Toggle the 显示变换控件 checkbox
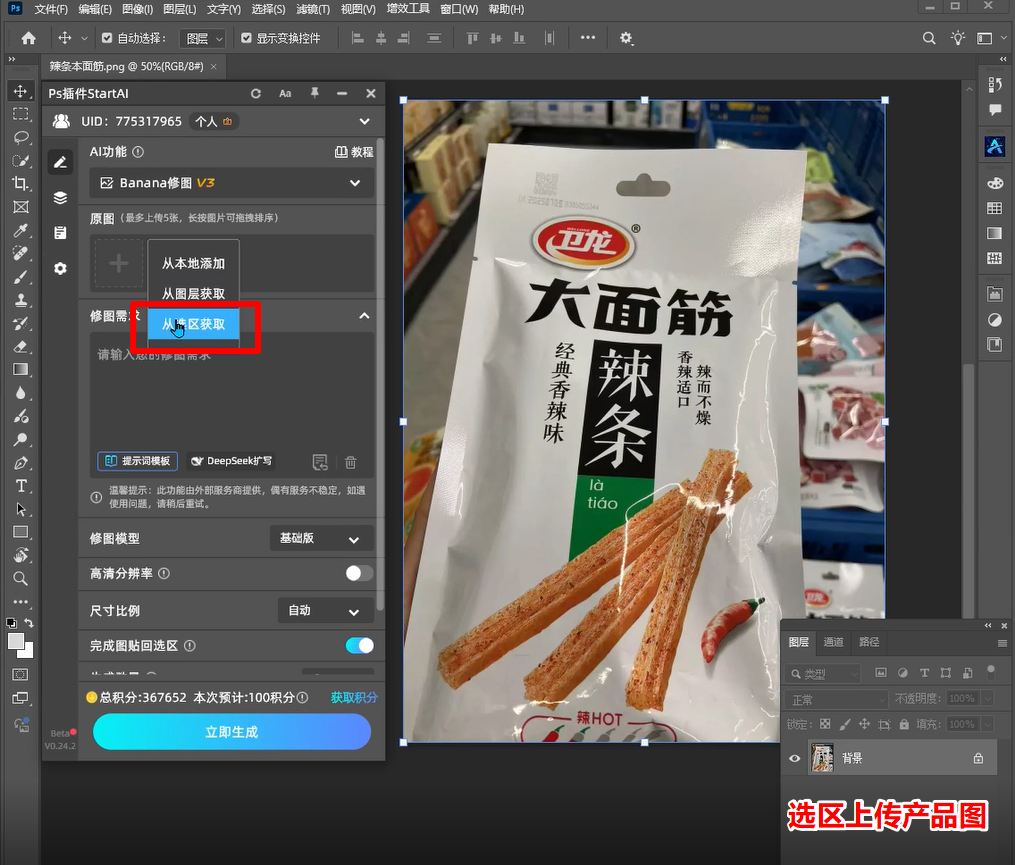This screenshot has height=865, width=1015. click(246, 38)
